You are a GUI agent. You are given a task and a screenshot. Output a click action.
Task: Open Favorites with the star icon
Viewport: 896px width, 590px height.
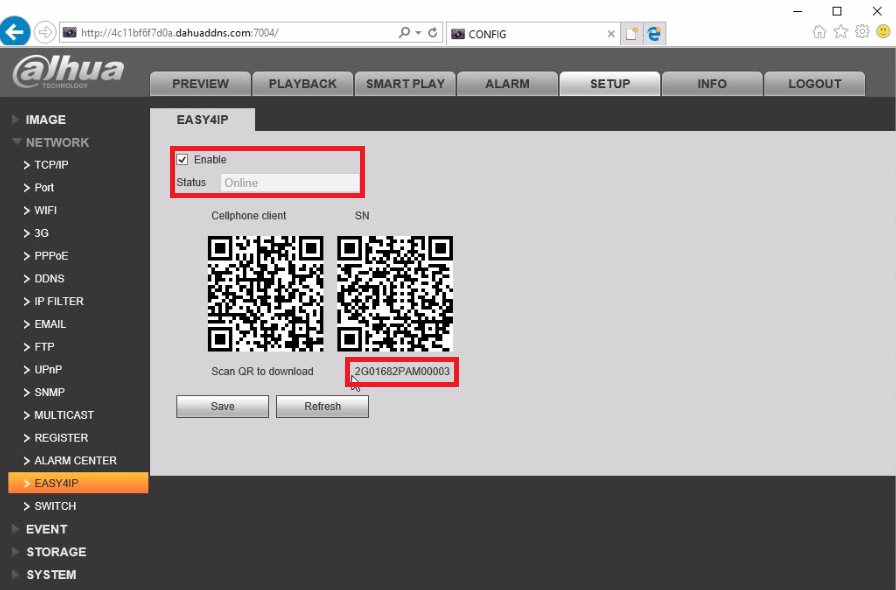841,31
